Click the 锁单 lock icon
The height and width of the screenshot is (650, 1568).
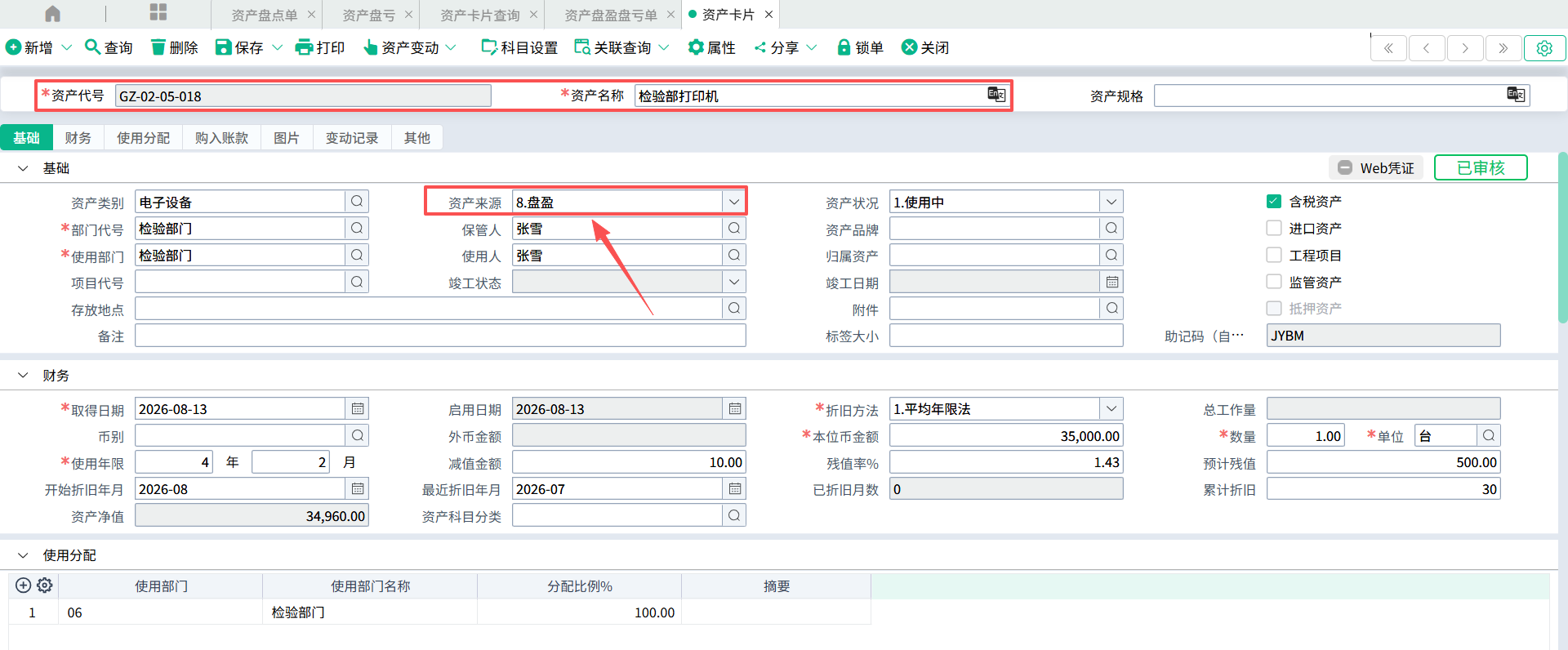[844, 47]
